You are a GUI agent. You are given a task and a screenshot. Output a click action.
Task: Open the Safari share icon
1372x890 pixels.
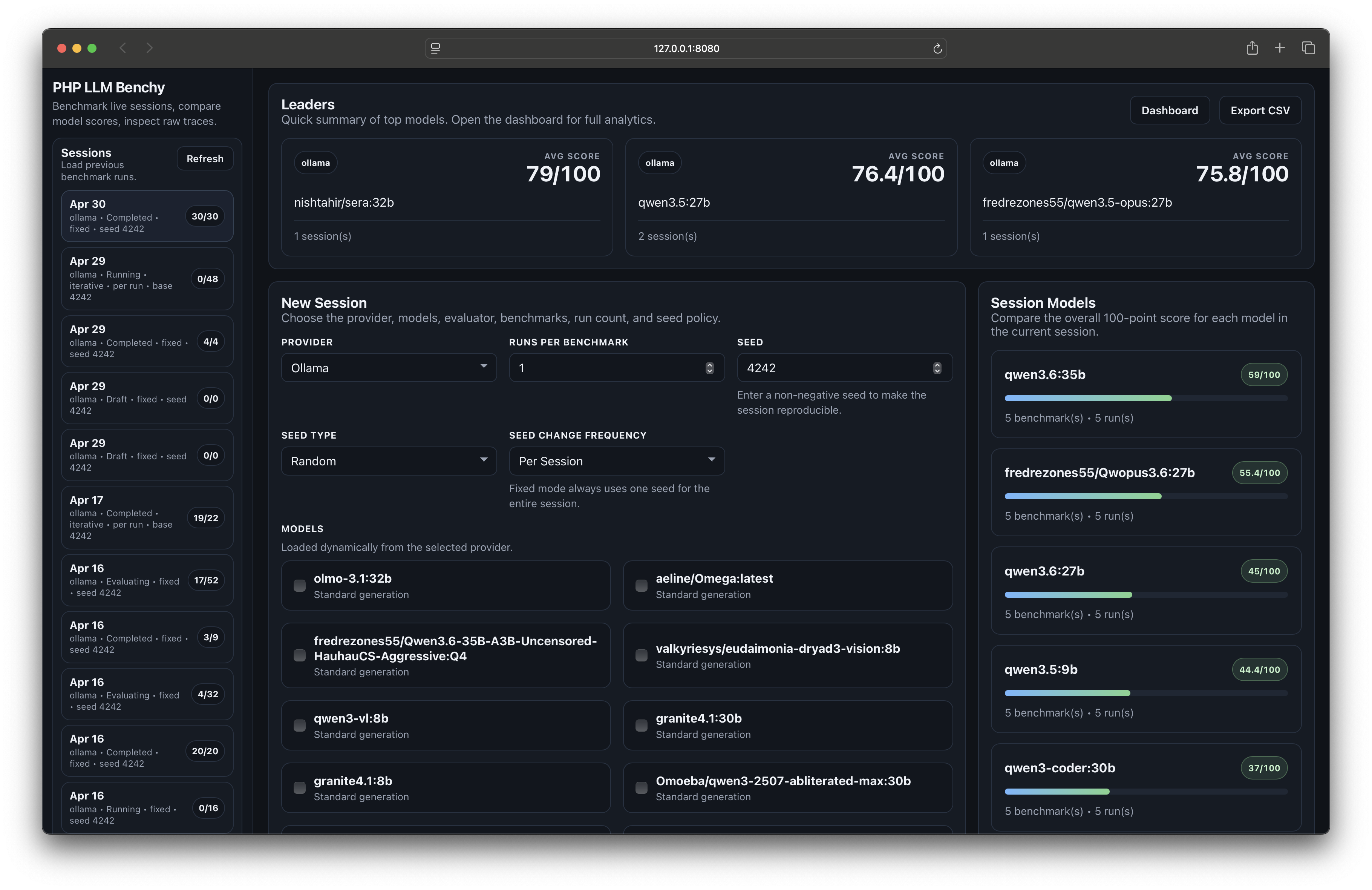point(1252,48)
